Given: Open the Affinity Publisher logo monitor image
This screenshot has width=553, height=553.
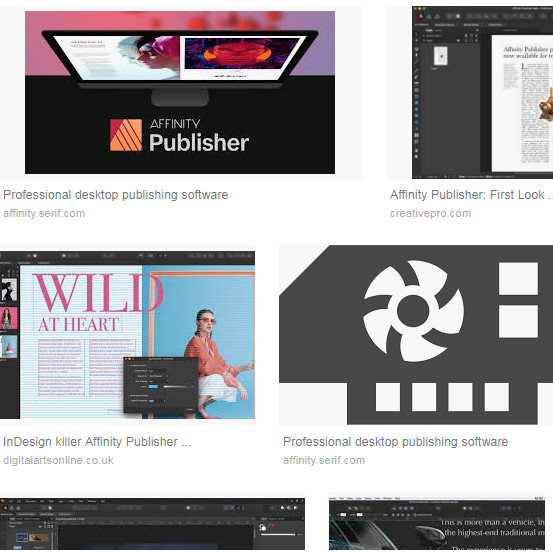Looking at the screenshot, I should (x=180, y=92).
